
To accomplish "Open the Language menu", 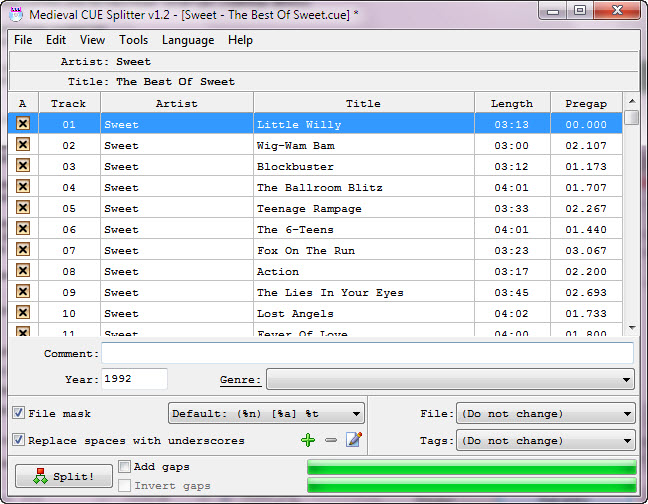I will (188, 40).
